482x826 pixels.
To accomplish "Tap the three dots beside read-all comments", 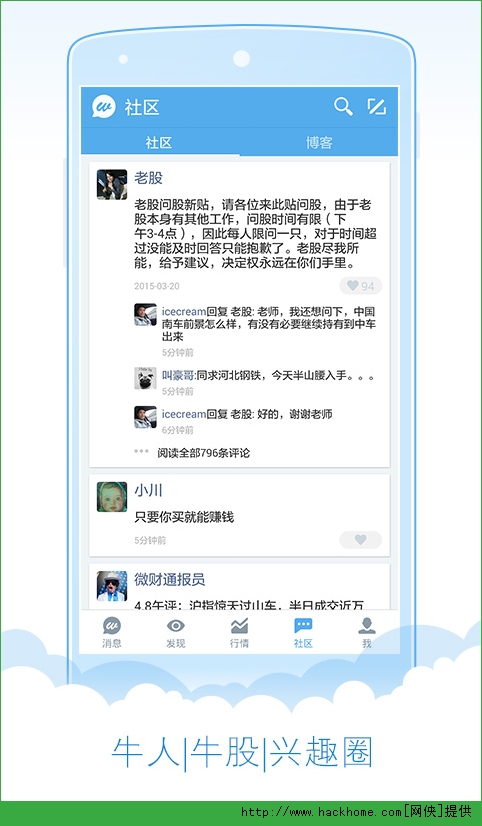I will point(141,451).
